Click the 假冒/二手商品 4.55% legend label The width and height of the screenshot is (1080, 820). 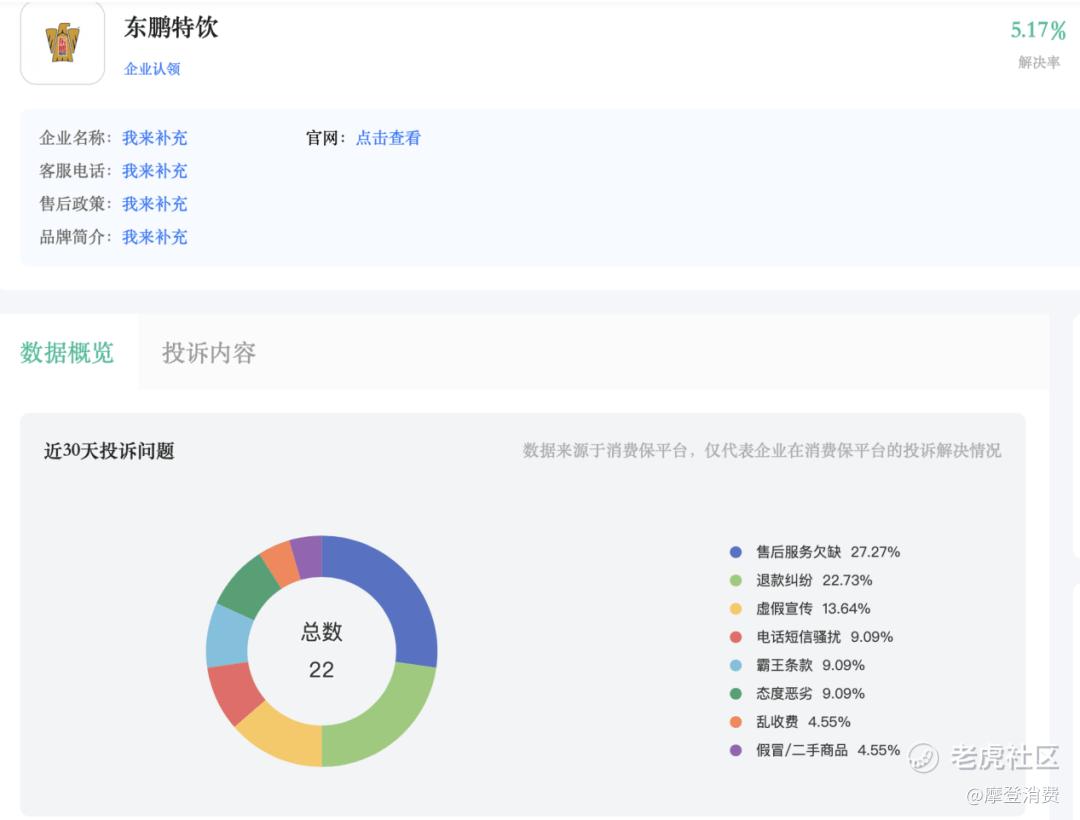pyautogui.click(x=828, y=750)
